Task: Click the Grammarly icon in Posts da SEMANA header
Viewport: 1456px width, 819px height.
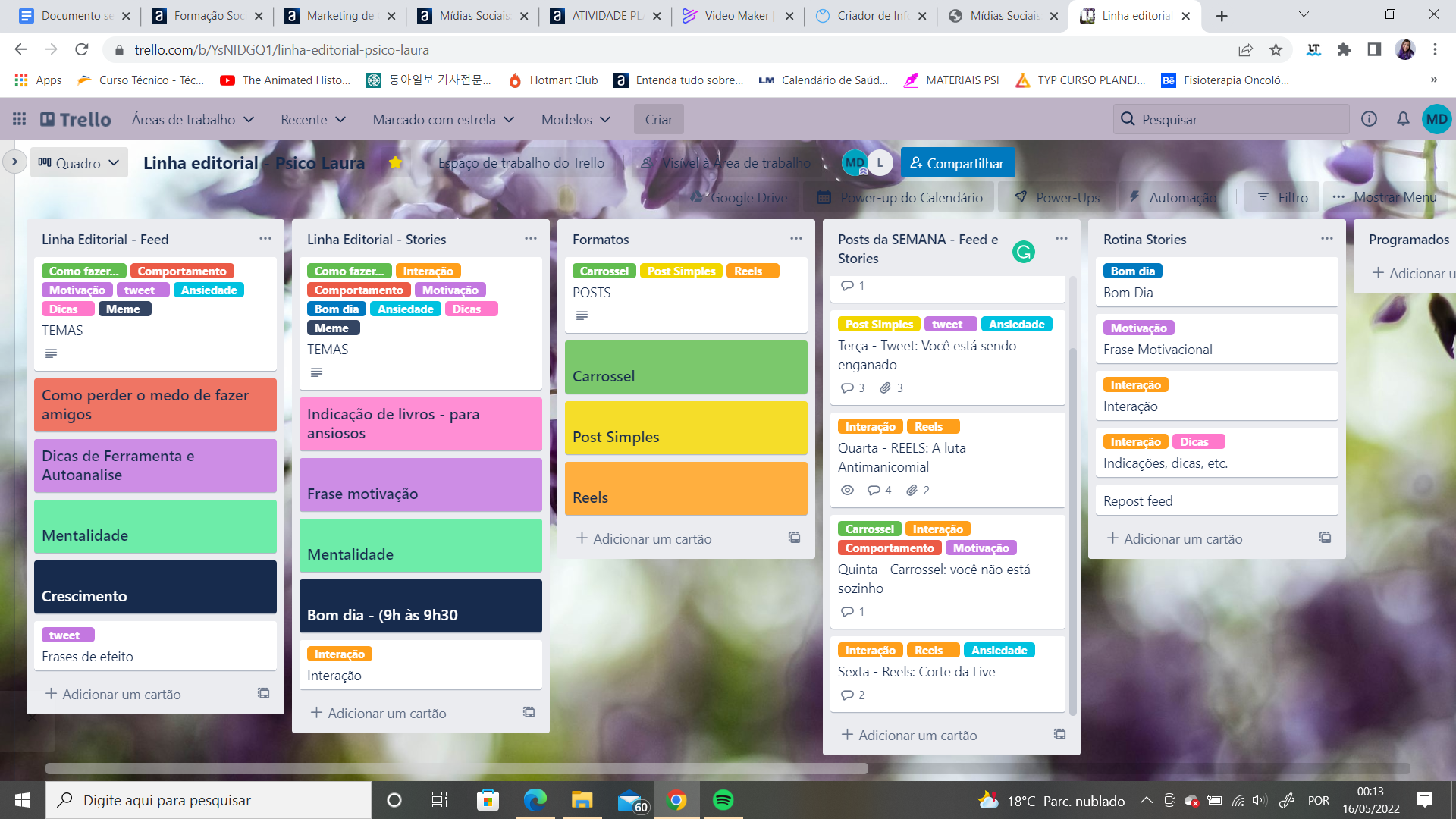Action: 1023,252
